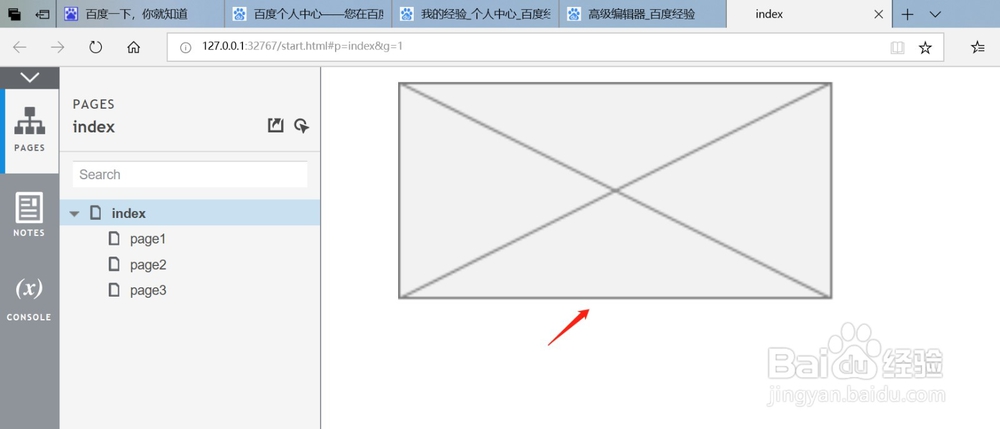The width and height of the screenshot is (1000, 429).
Task: Open a new browser tab
Action: [908, 14]
